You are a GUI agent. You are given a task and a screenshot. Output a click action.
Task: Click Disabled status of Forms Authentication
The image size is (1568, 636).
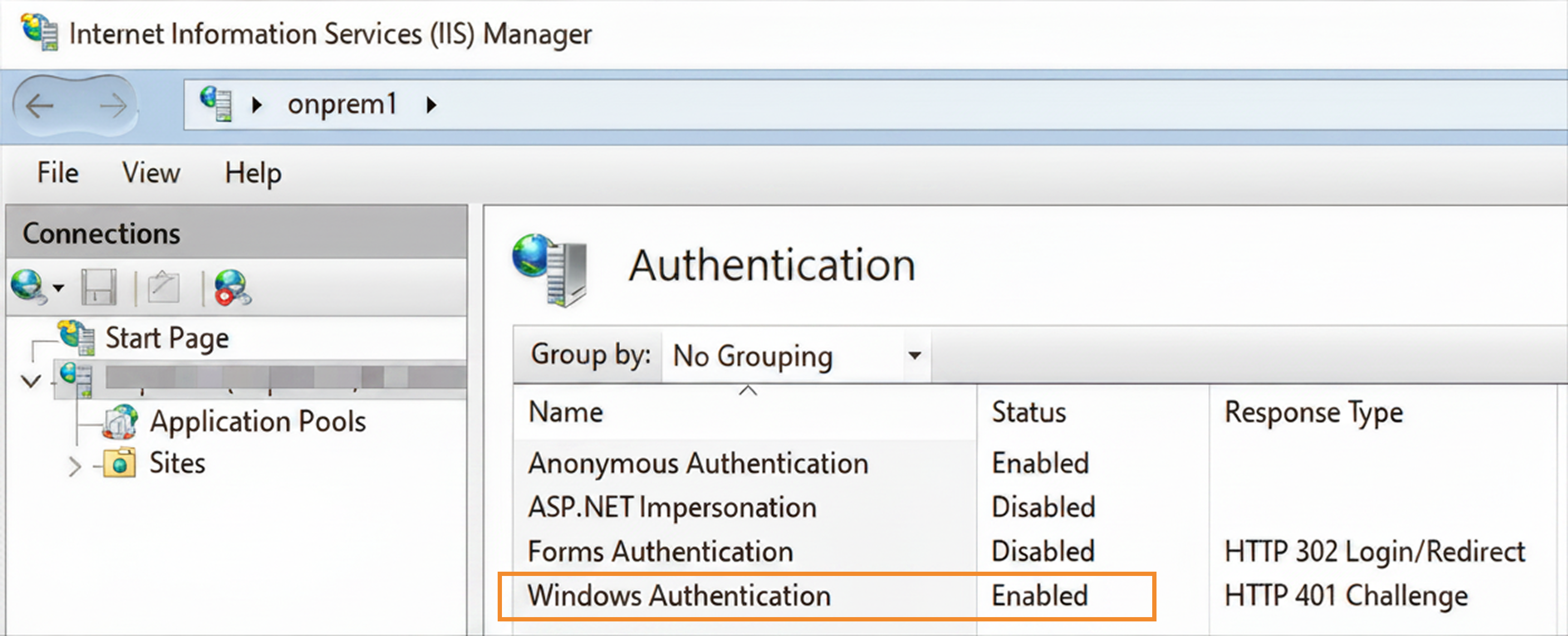(1043, 552)
